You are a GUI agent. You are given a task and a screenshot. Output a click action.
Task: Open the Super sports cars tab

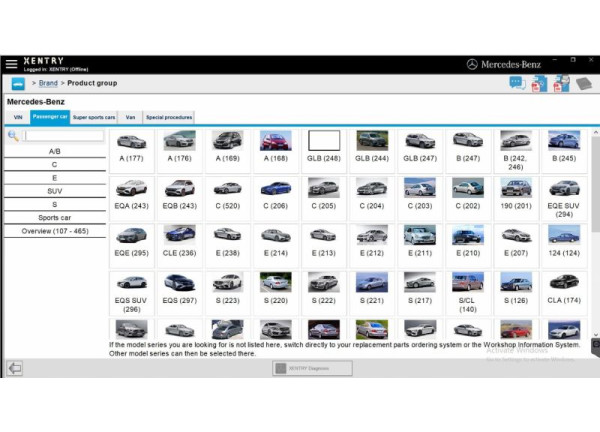[x=94, y=117]
